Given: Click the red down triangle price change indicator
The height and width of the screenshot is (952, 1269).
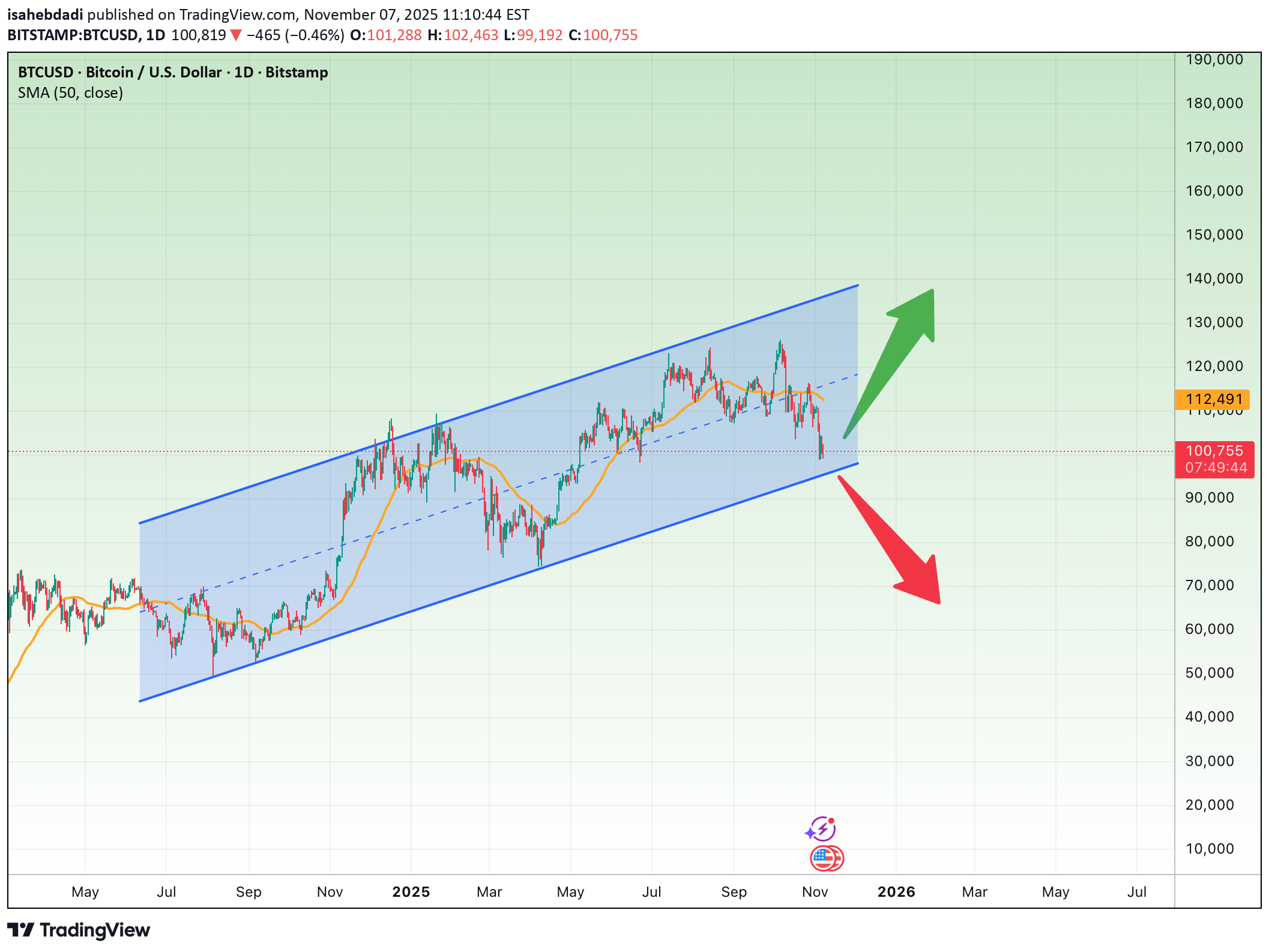Looking at the screenshot, I should tap(236, 35).
